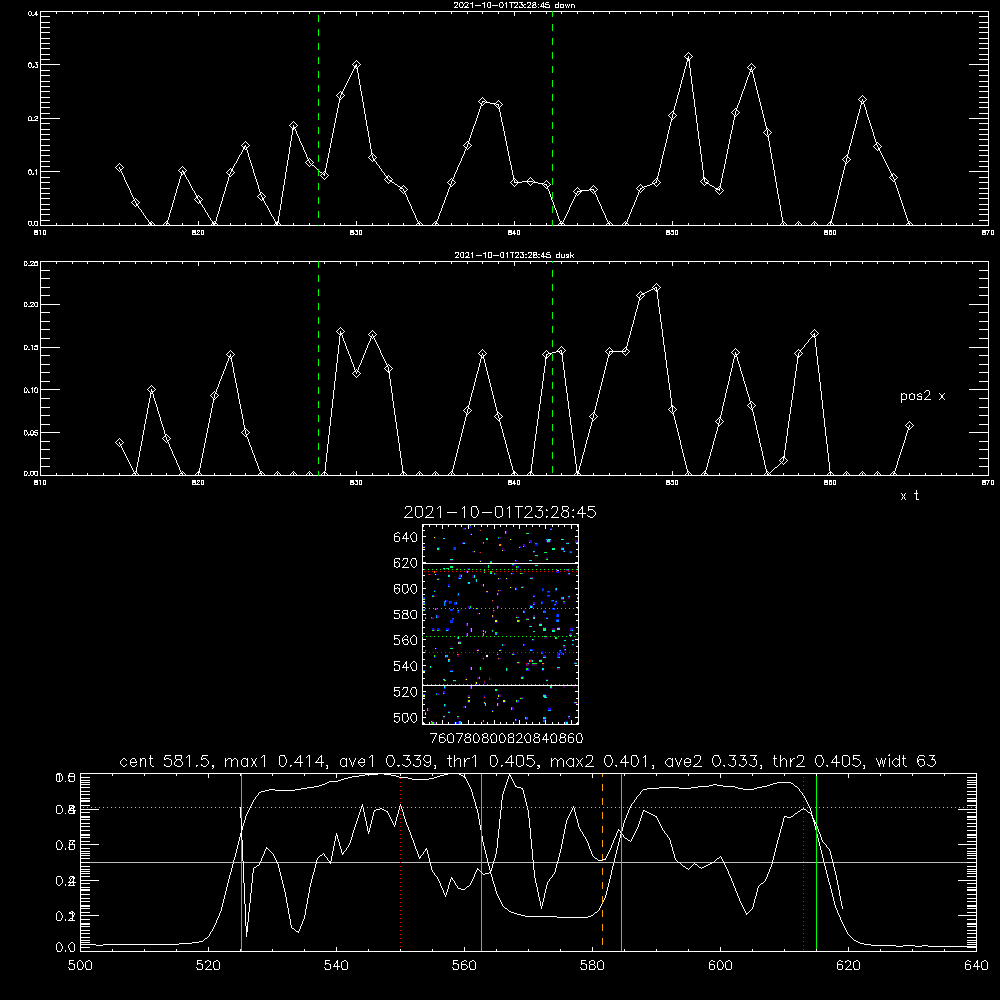
Task: Click the "580" label on bottom plot x-axis
Action: coord(592,966)
